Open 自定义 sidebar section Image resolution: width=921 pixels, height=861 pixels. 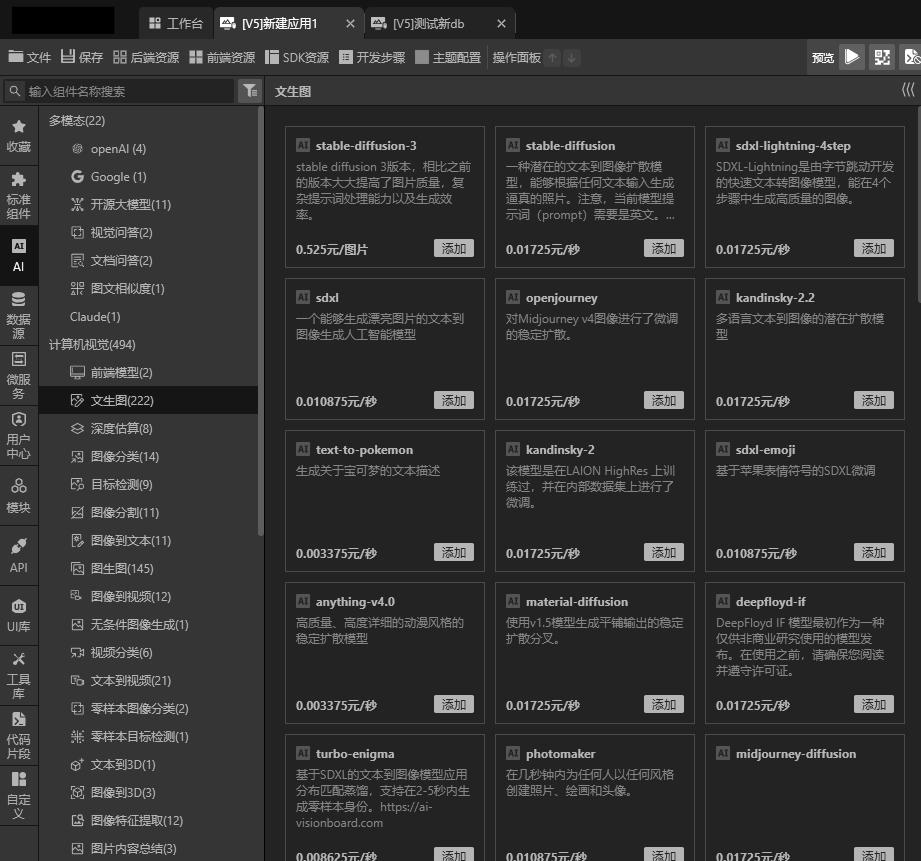click(19, 795)
